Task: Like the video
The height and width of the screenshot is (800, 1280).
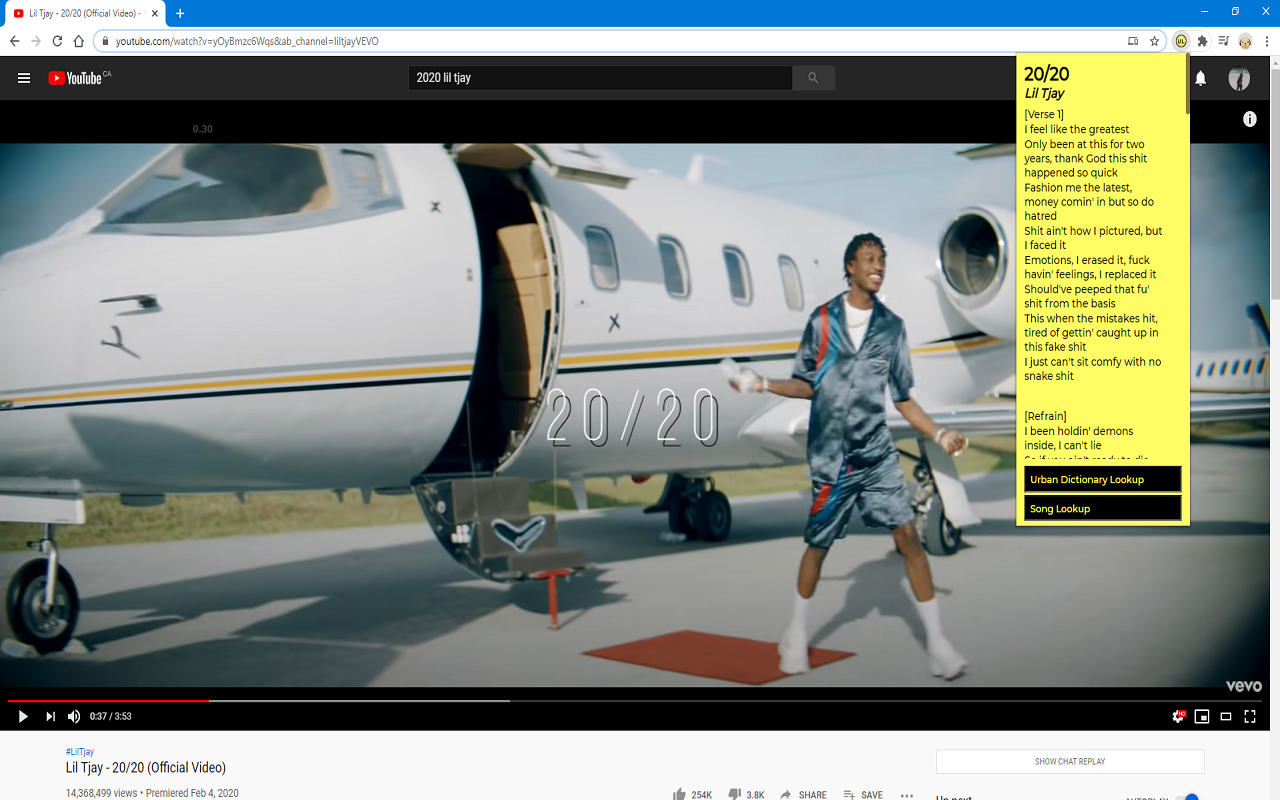Action: pos(692,795)
